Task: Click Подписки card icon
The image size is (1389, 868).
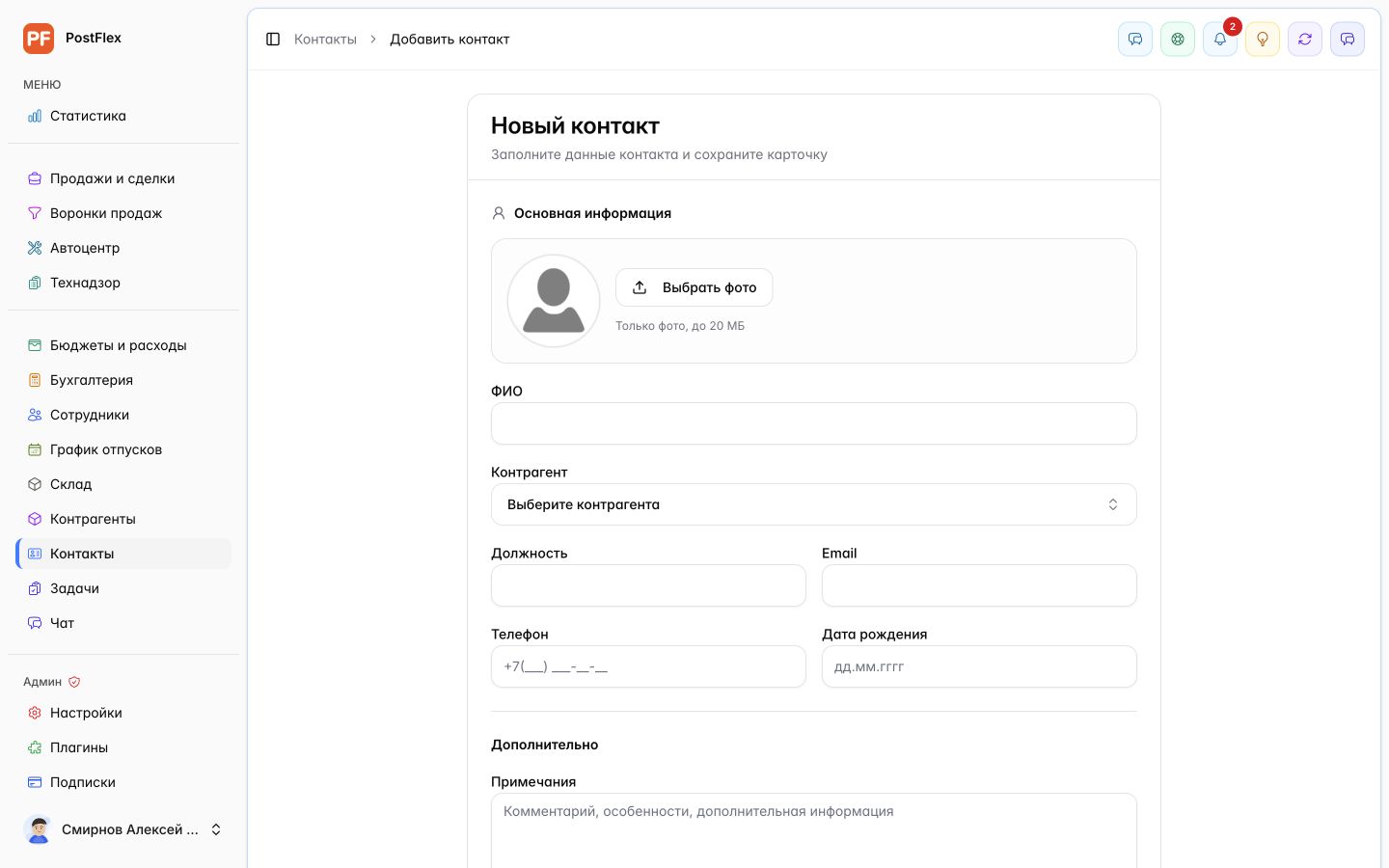Action: [35, 782]
